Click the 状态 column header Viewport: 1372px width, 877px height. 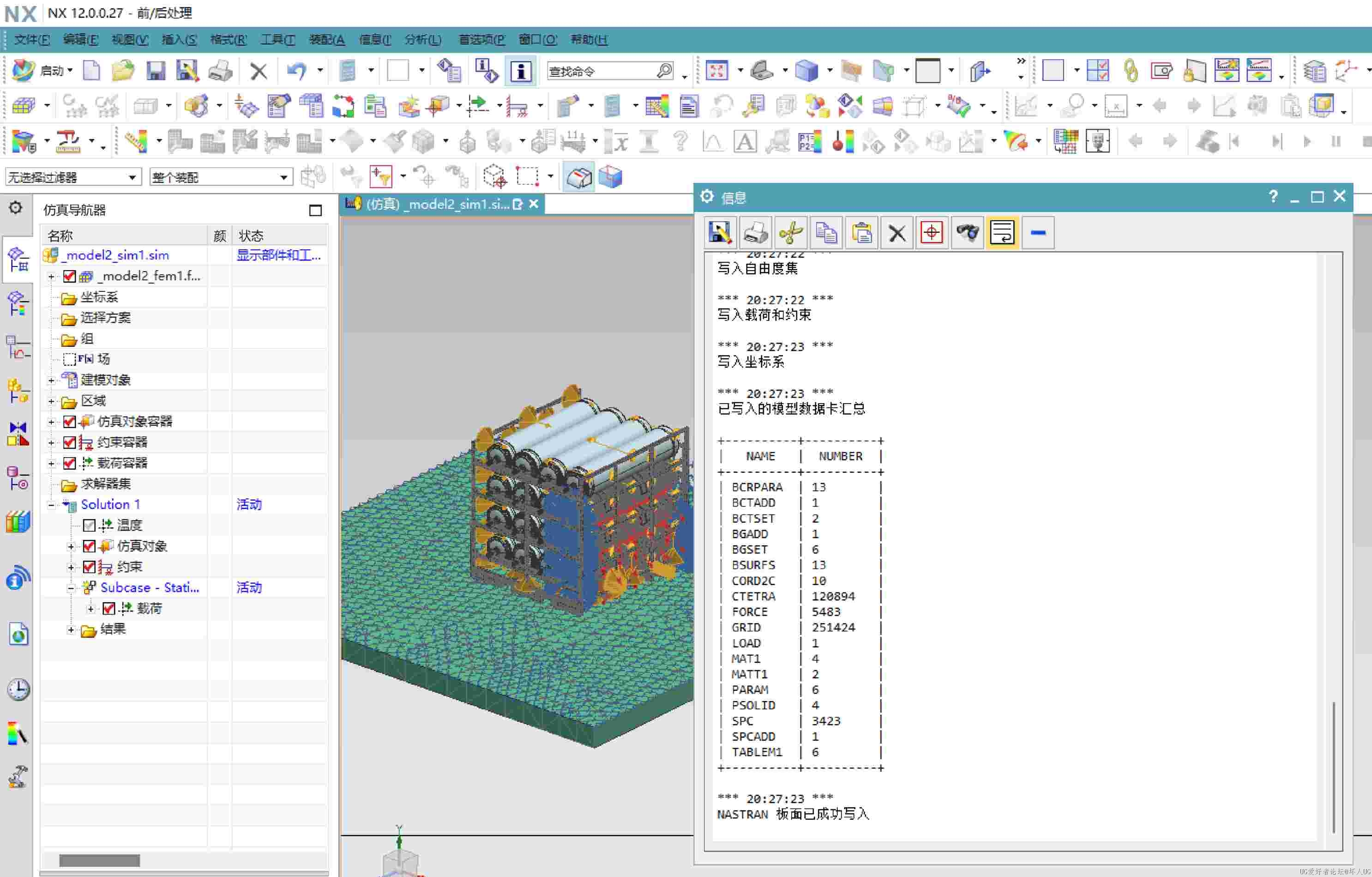(280, 236)
